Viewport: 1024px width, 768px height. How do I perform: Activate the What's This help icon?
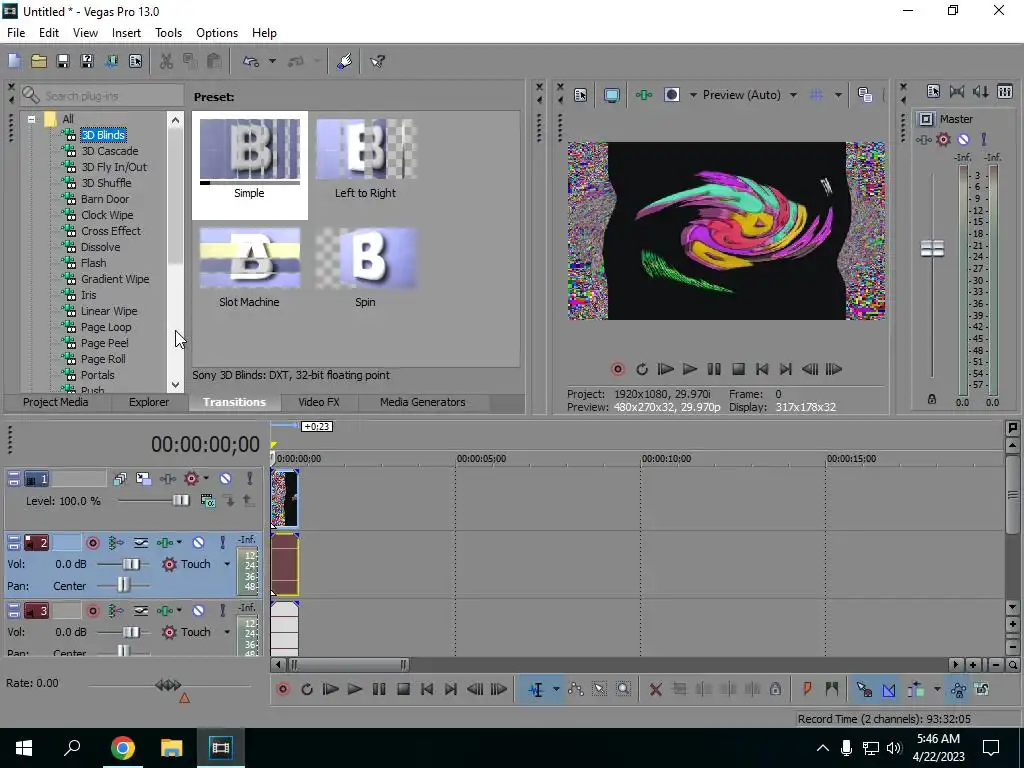coord(377,61)
